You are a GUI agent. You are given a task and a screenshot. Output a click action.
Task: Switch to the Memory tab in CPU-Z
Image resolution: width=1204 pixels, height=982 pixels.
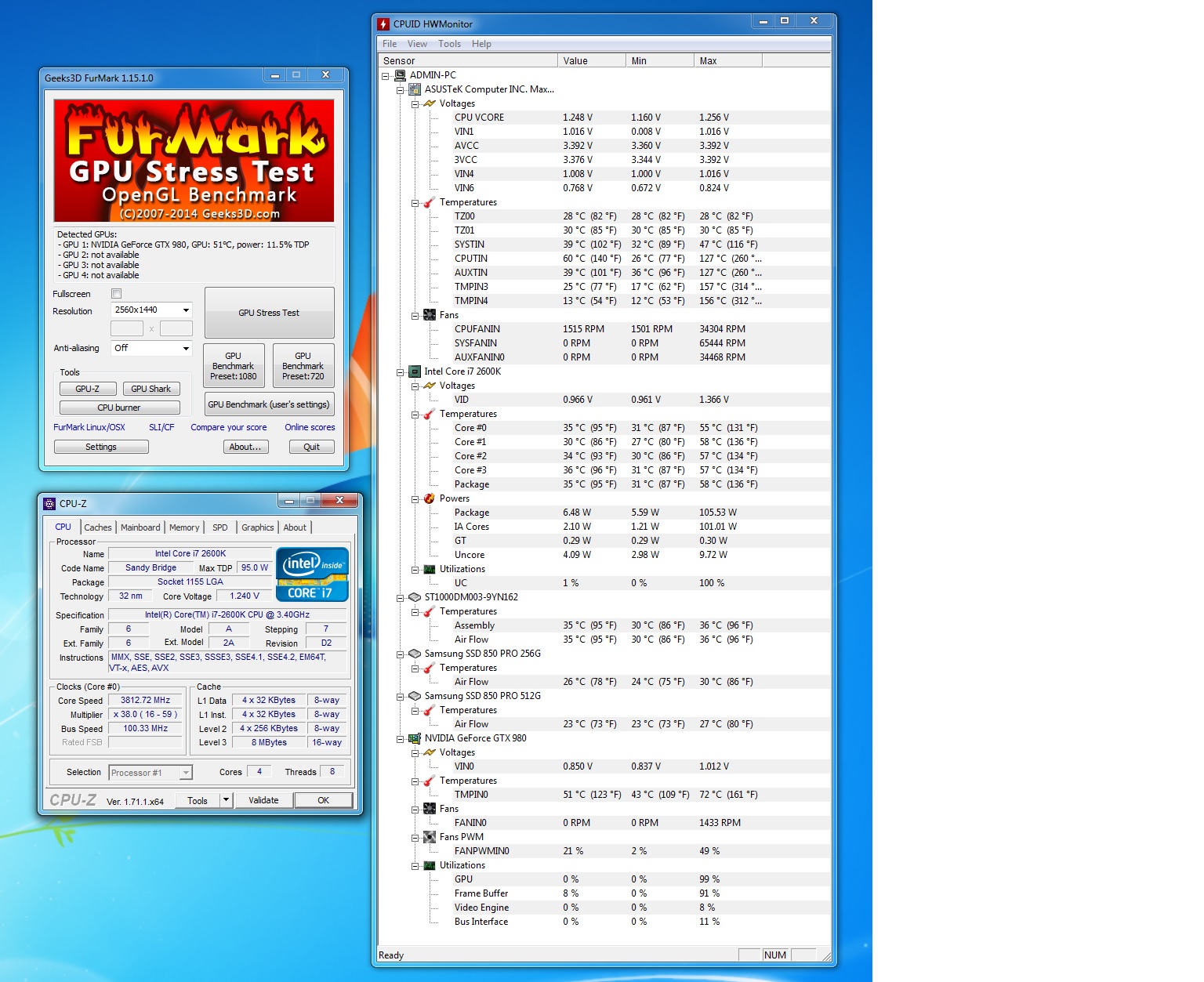[184, 527]
